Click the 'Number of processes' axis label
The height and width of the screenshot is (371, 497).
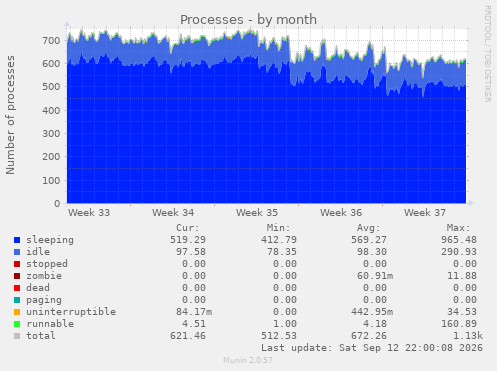pyautogui.click(x=10, y=115)
